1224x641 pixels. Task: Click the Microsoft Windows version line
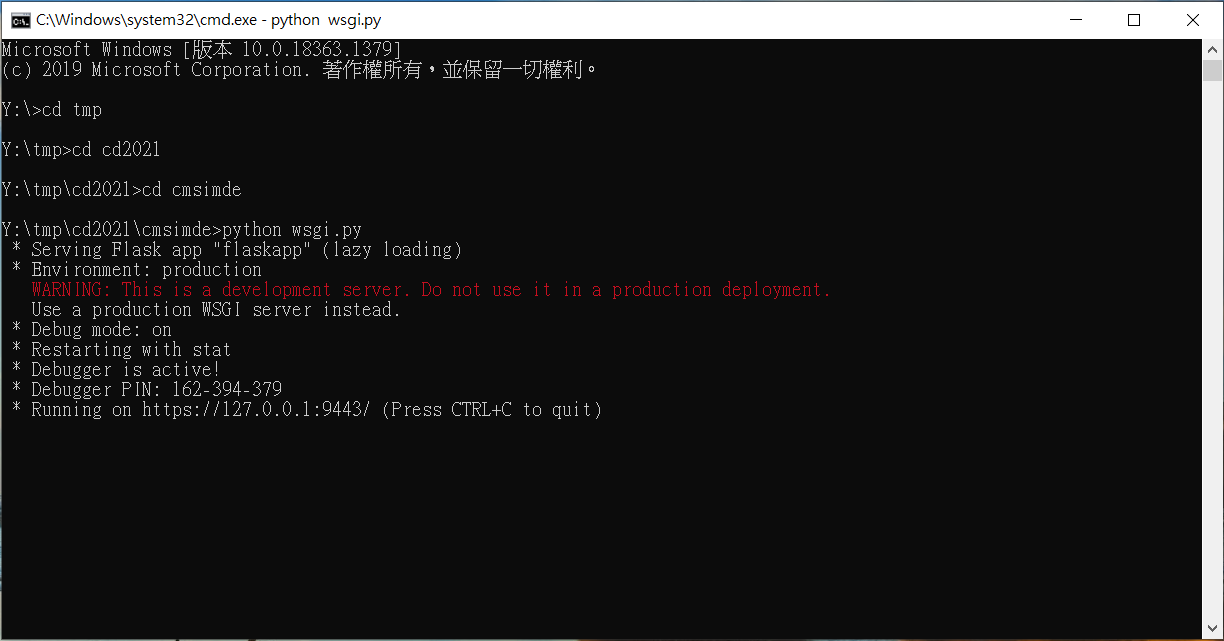tap(202, 49)
